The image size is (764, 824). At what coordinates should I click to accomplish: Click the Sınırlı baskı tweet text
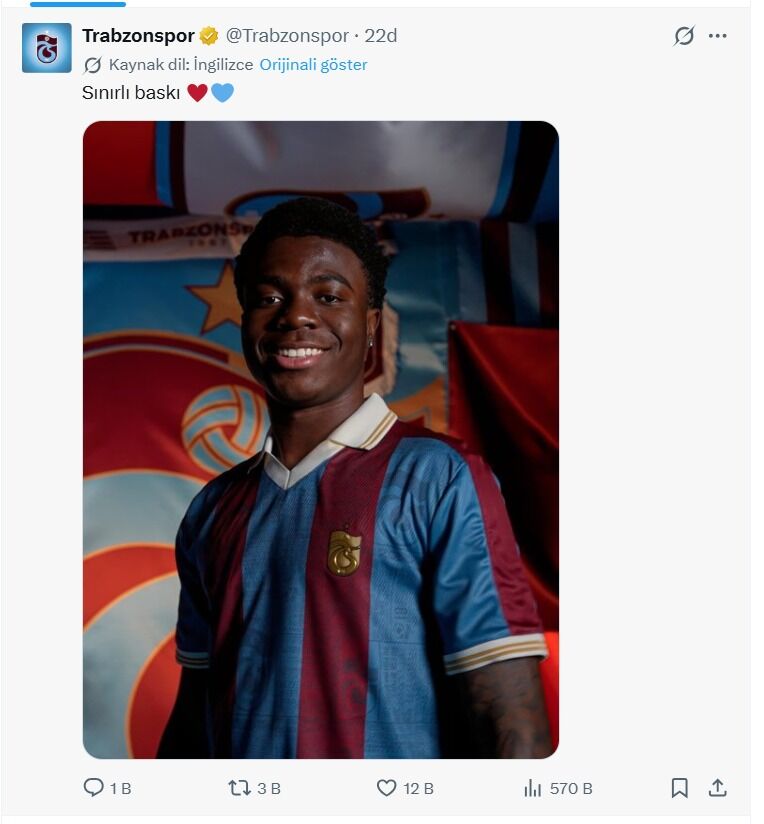tap(130, 93)
